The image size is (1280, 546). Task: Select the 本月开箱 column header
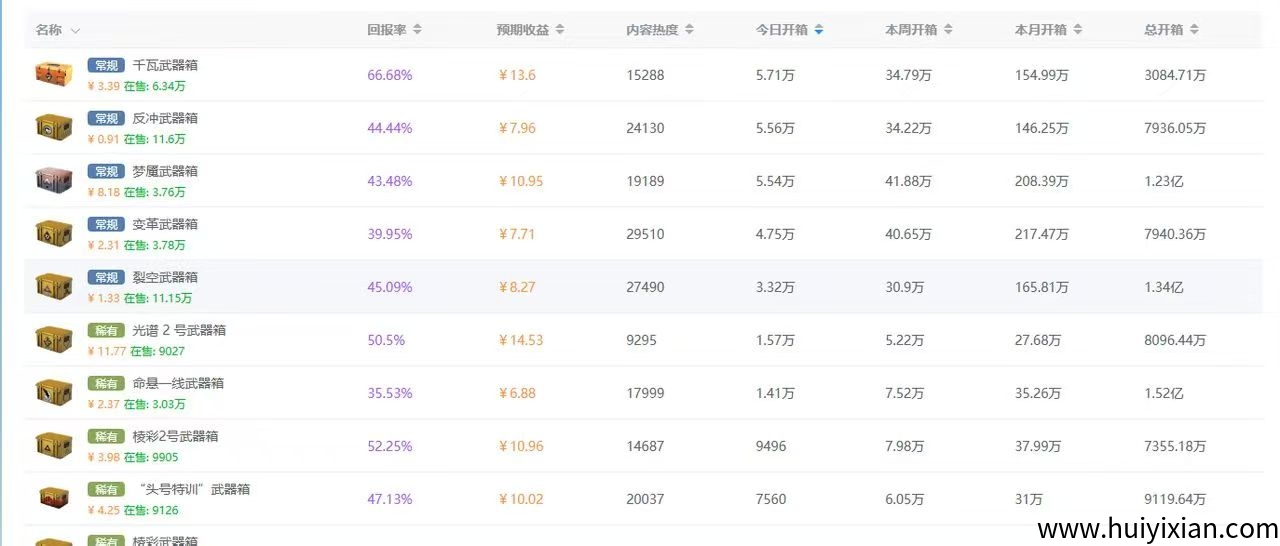(x=1040, y=30)
